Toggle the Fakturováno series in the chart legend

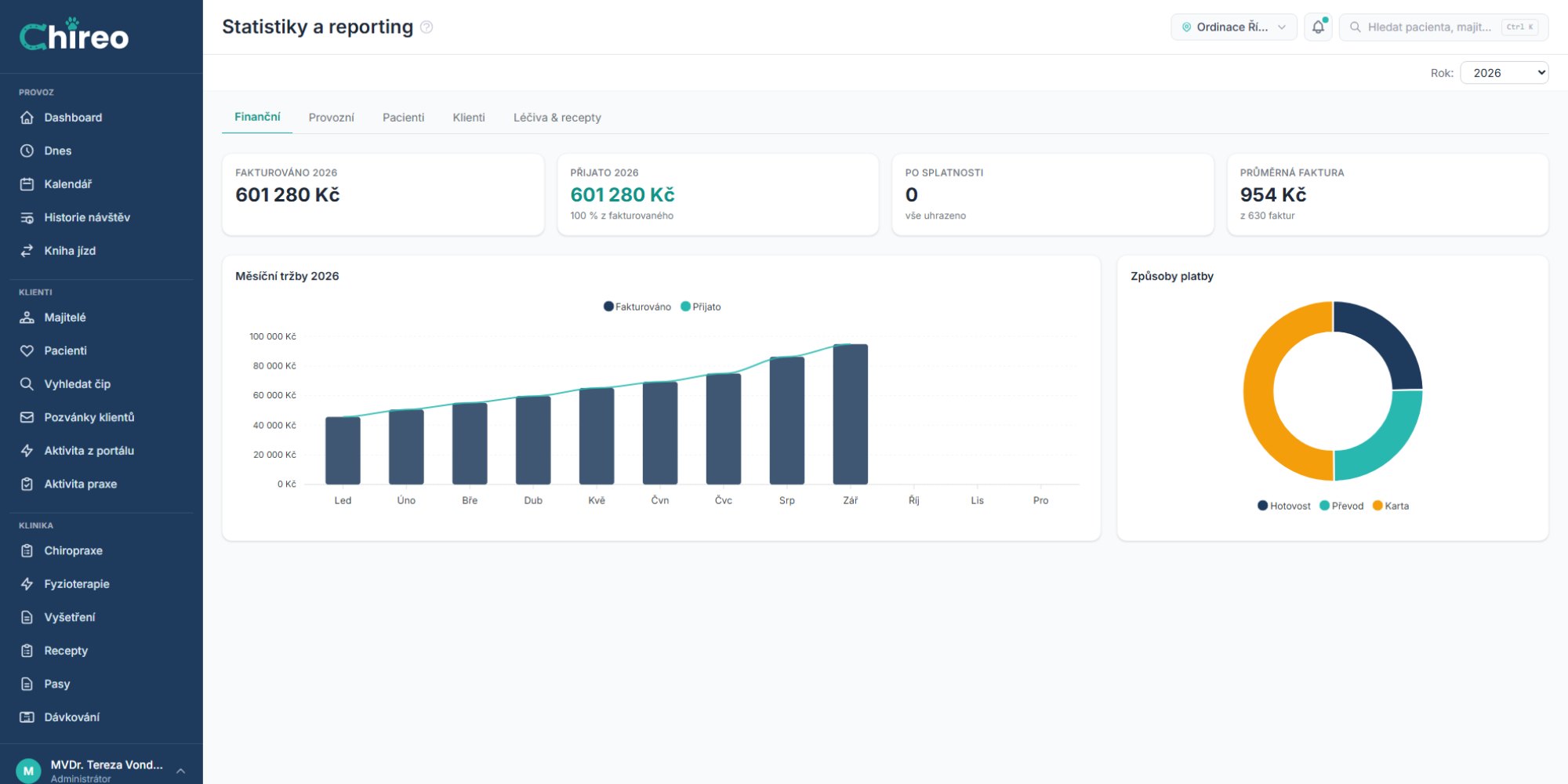(637, 307)
